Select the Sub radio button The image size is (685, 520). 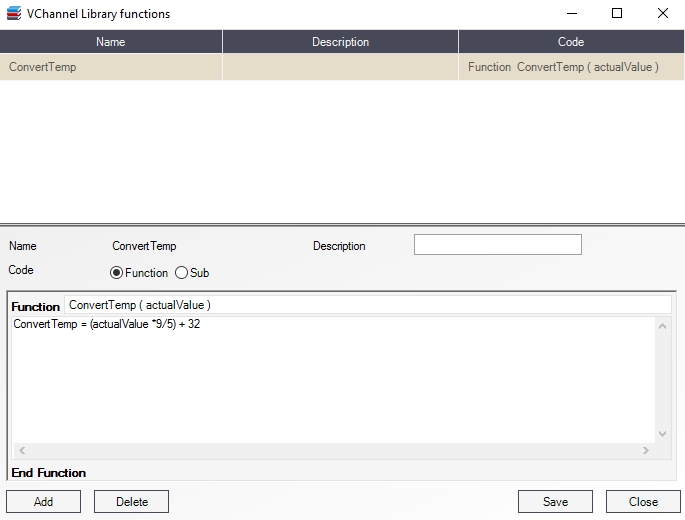[182, 273]
